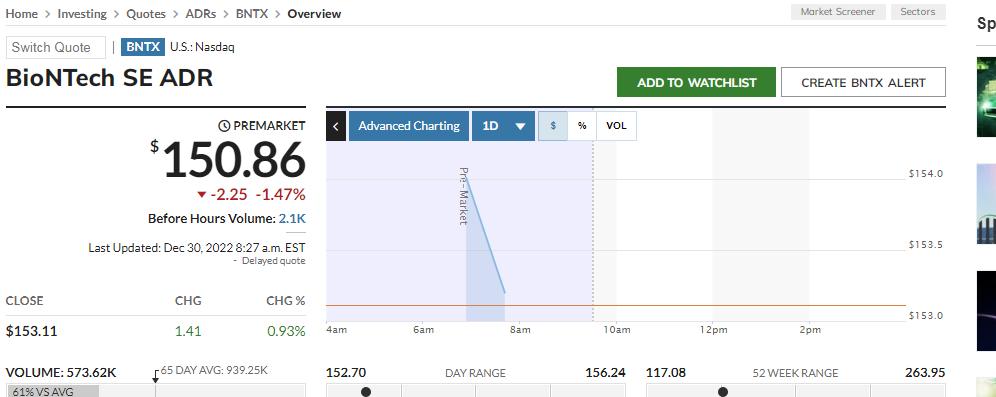This screenshot has height=397, width=996.
Task: Toggle chart to dollar view
Action: 553,126
